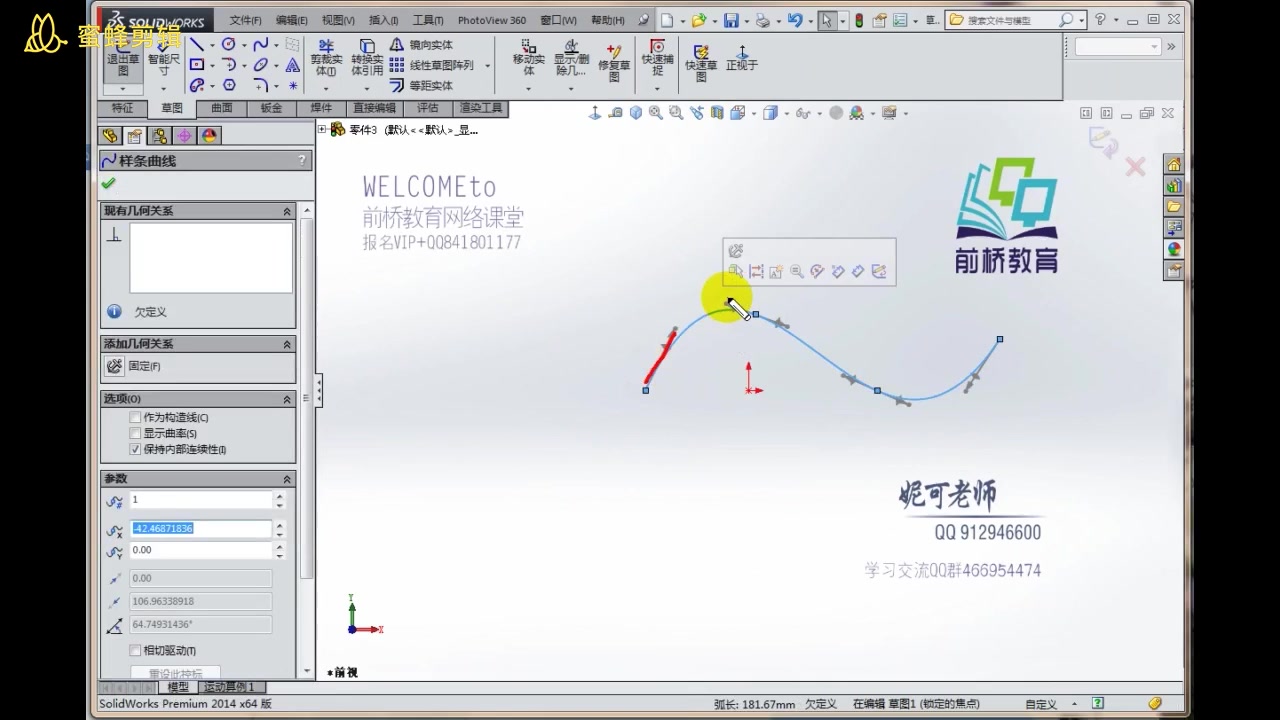
Task: Click the Normal To view icon
Action: pyautogui.click(x=742, y=52)
